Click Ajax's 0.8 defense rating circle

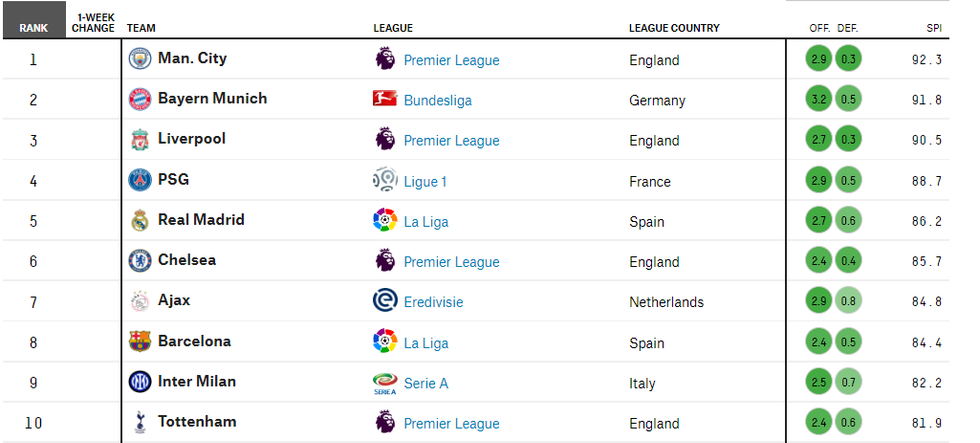point(848,302)
